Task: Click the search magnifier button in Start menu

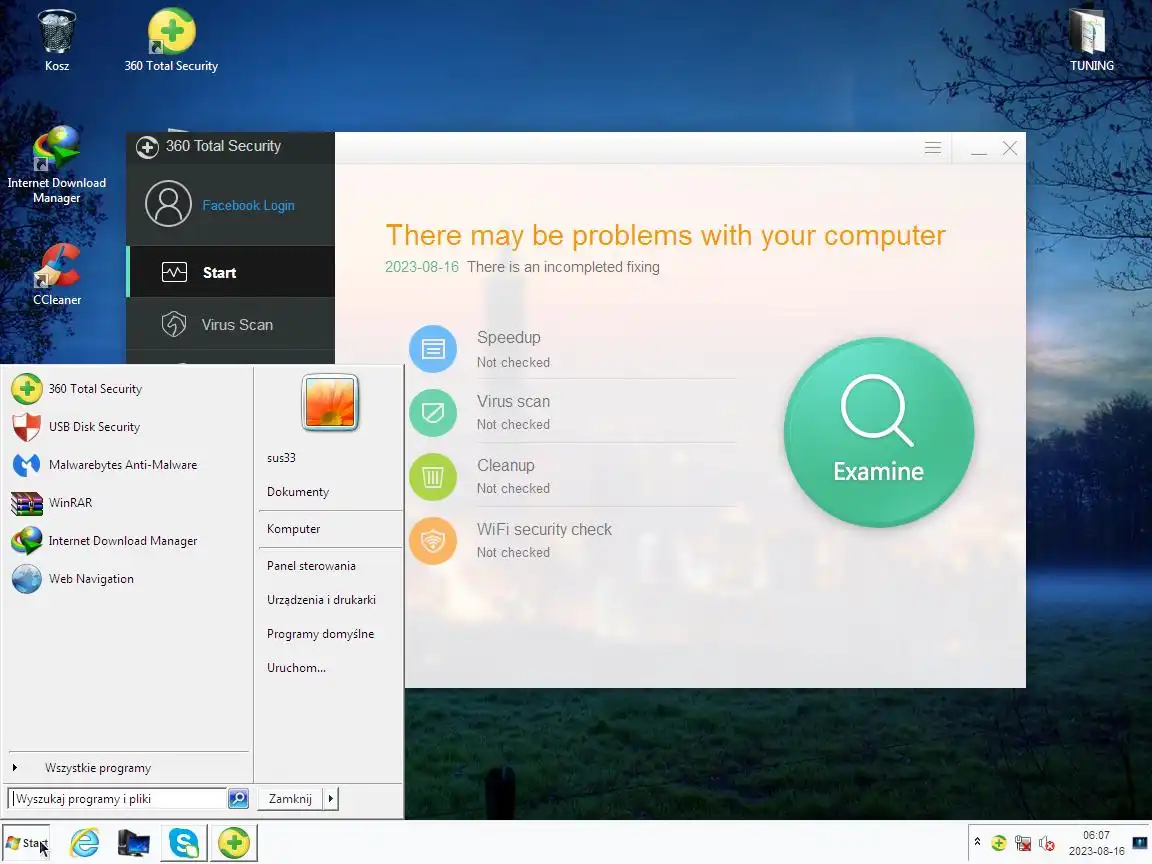Action: point(238,799)
